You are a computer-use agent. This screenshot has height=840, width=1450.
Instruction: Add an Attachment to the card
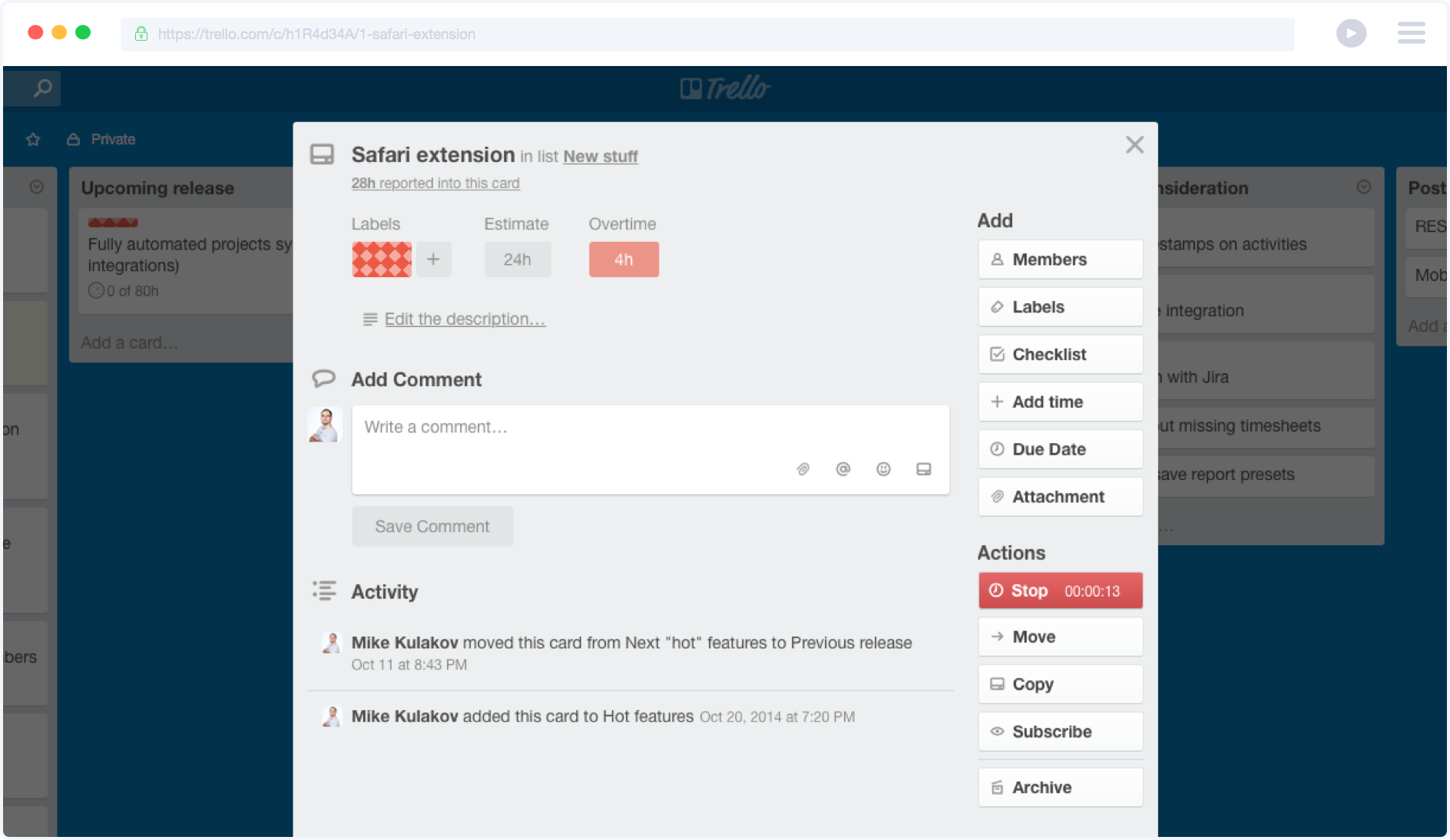(1061, 498)
